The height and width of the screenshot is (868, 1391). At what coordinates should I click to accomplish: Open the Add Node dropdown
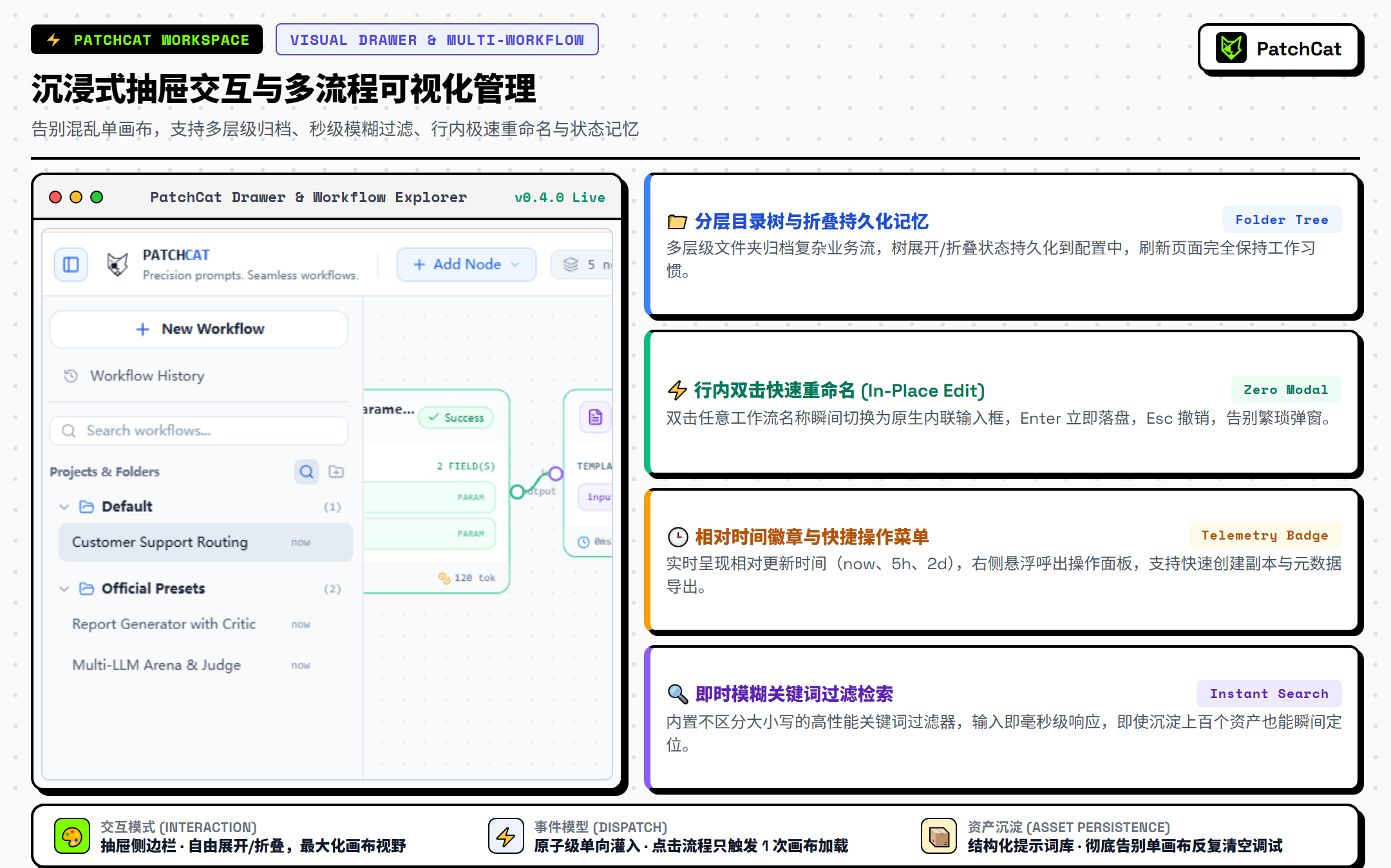(x=466, y=265)
